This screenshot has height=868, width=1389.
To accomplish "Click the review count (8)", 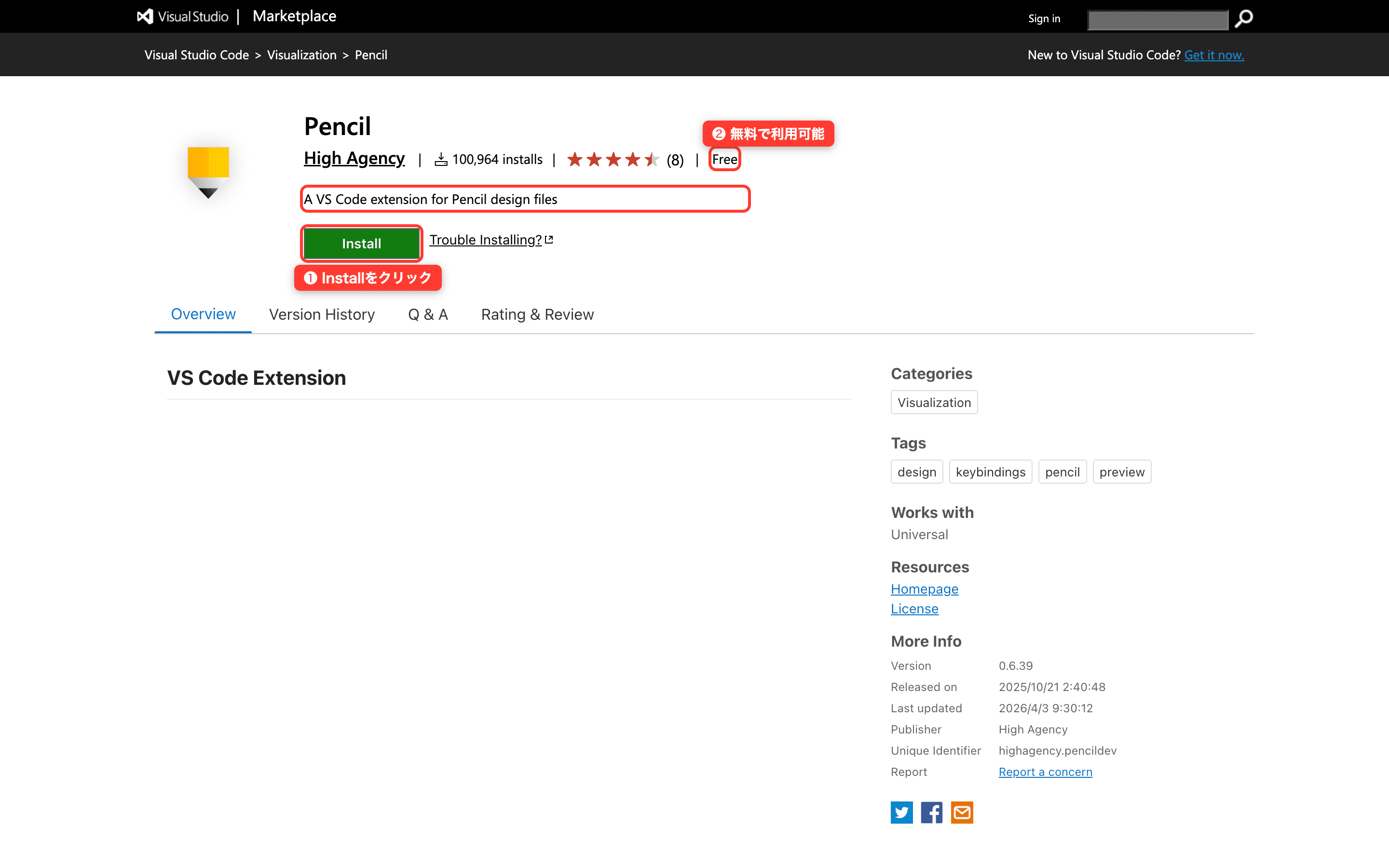I will pos(675,160).
